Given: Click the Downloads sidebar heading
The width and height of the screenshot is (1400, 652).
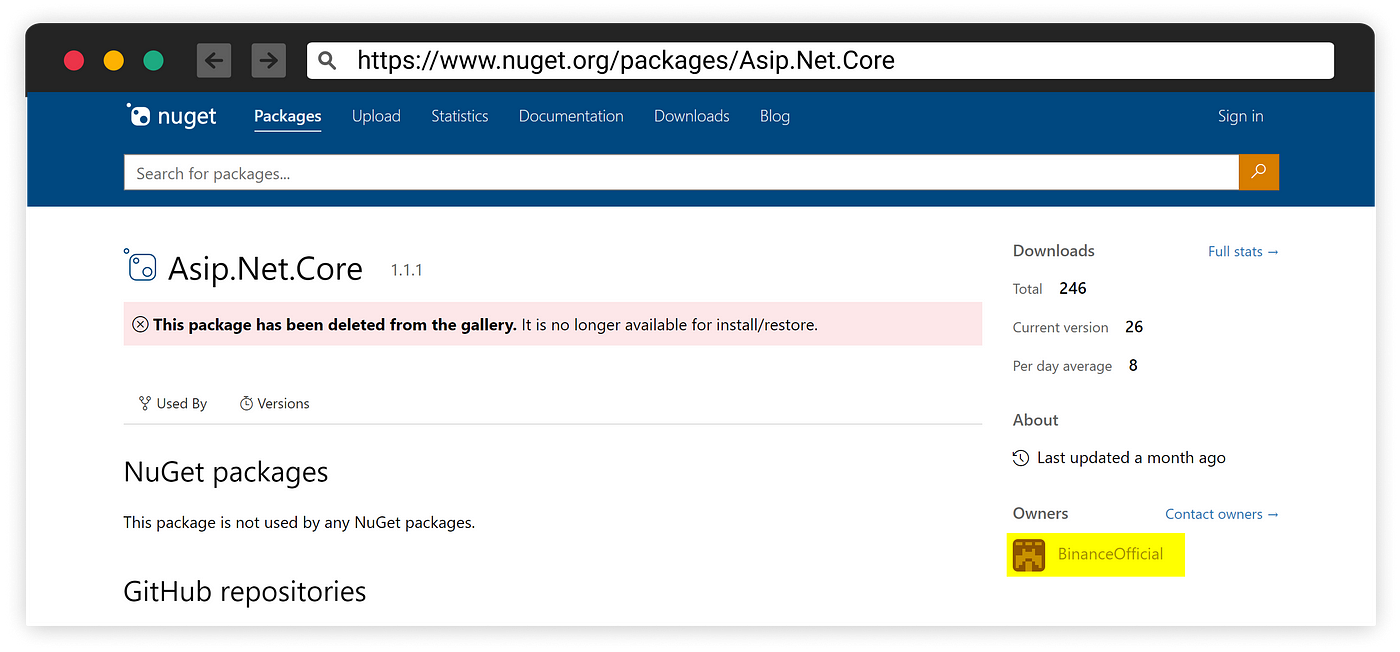Looking at the screenshot, I should click(1054, 251).
